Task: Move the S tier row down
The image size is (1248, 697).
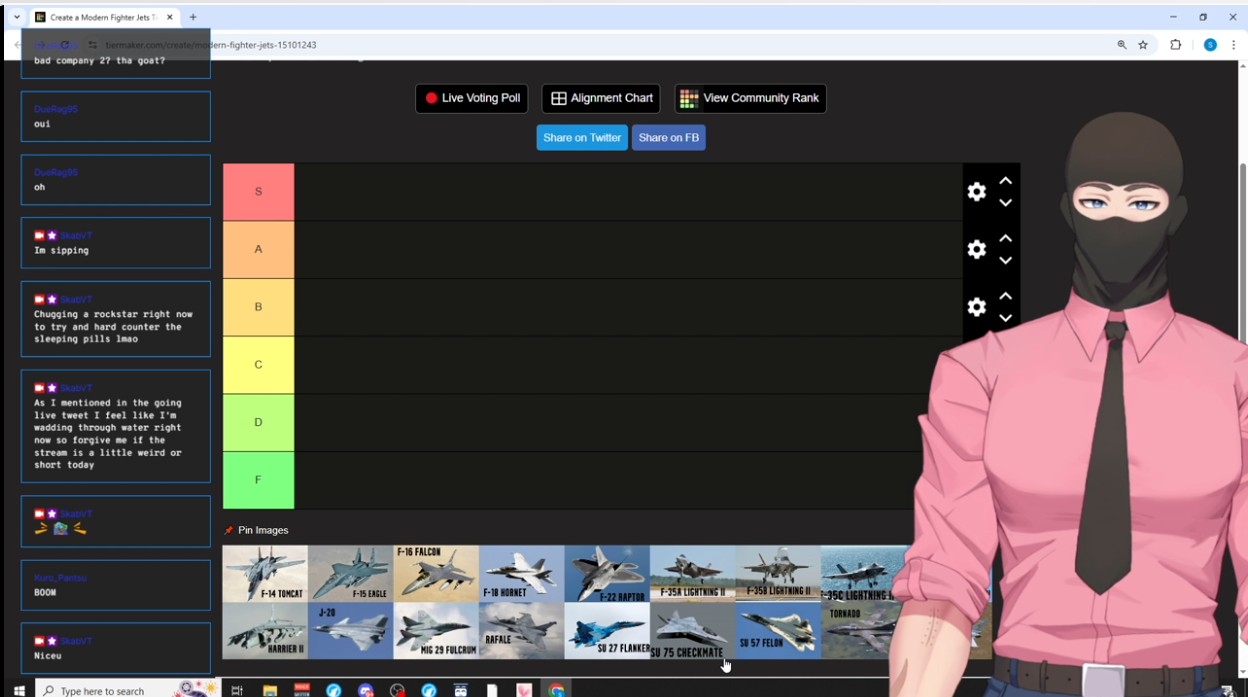Action: (x=1005, y=203)
